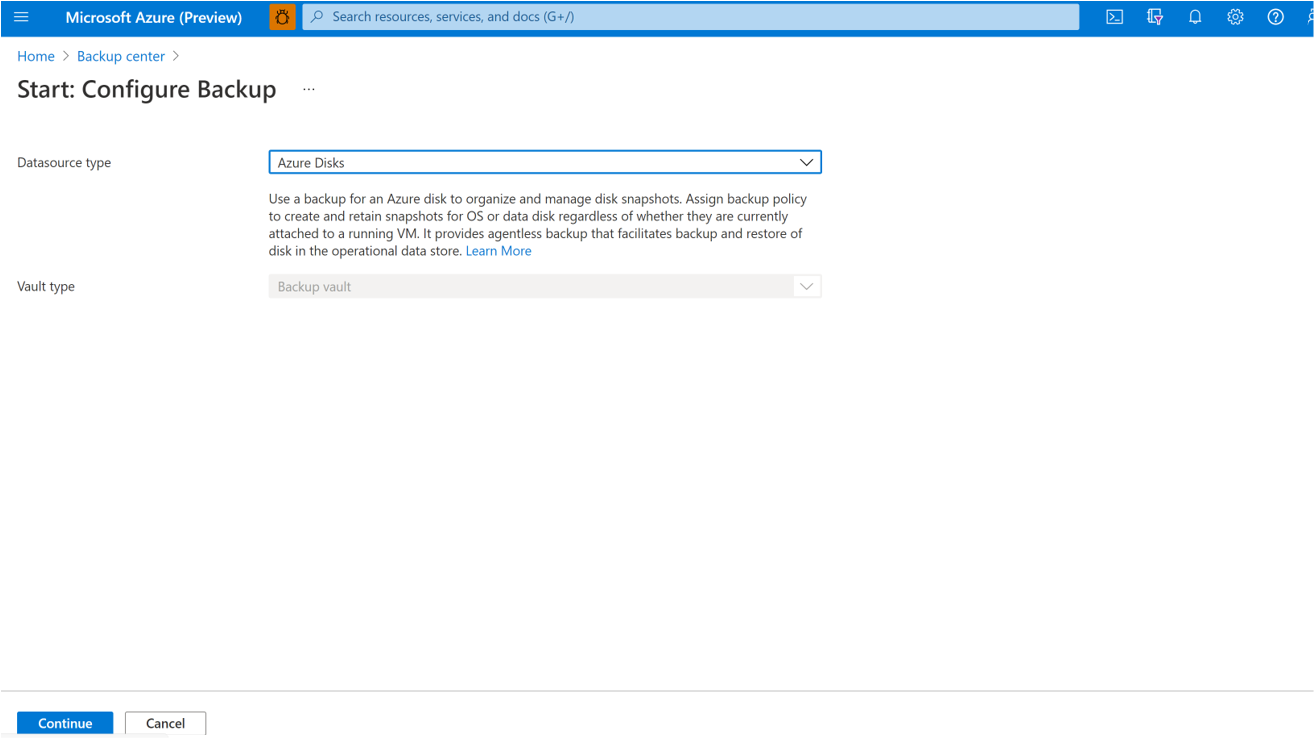Open the Directories and subscriptions filter icon

pyautogui.click(x=1155, y=17)
